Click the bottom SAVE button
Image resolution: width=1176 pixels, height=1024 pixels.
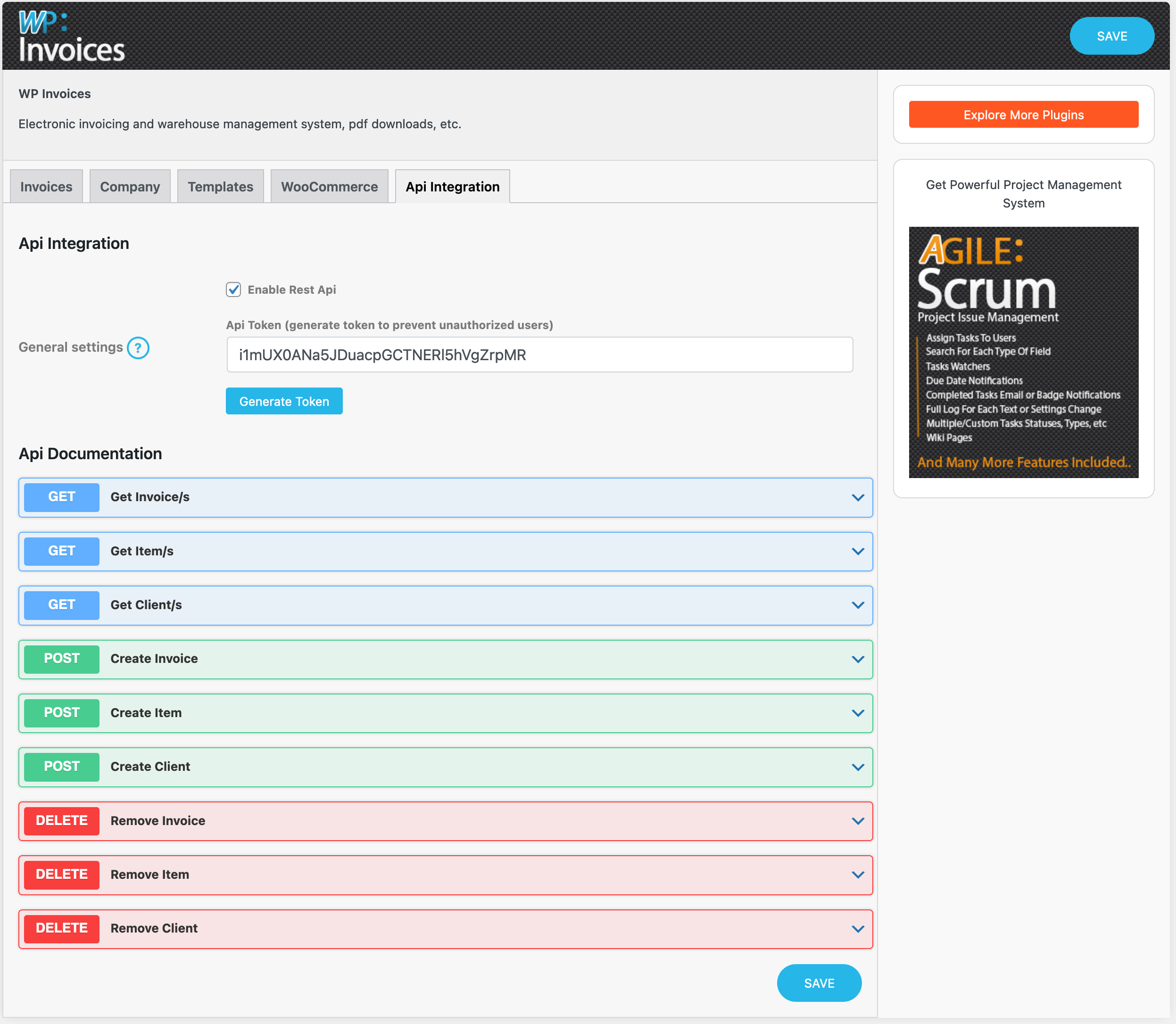(819, 983)
